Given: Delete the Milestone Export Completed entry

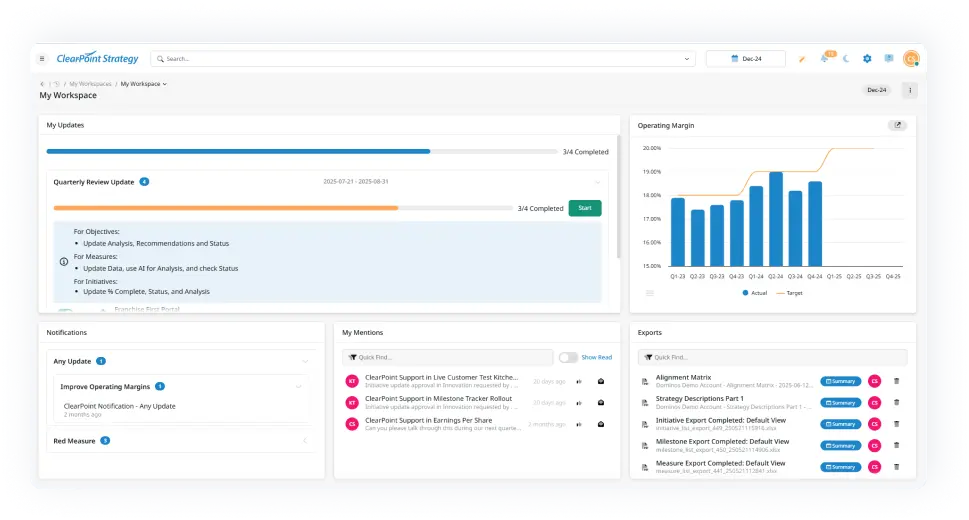Looking at the screenshot, I should tap(896, 445).
